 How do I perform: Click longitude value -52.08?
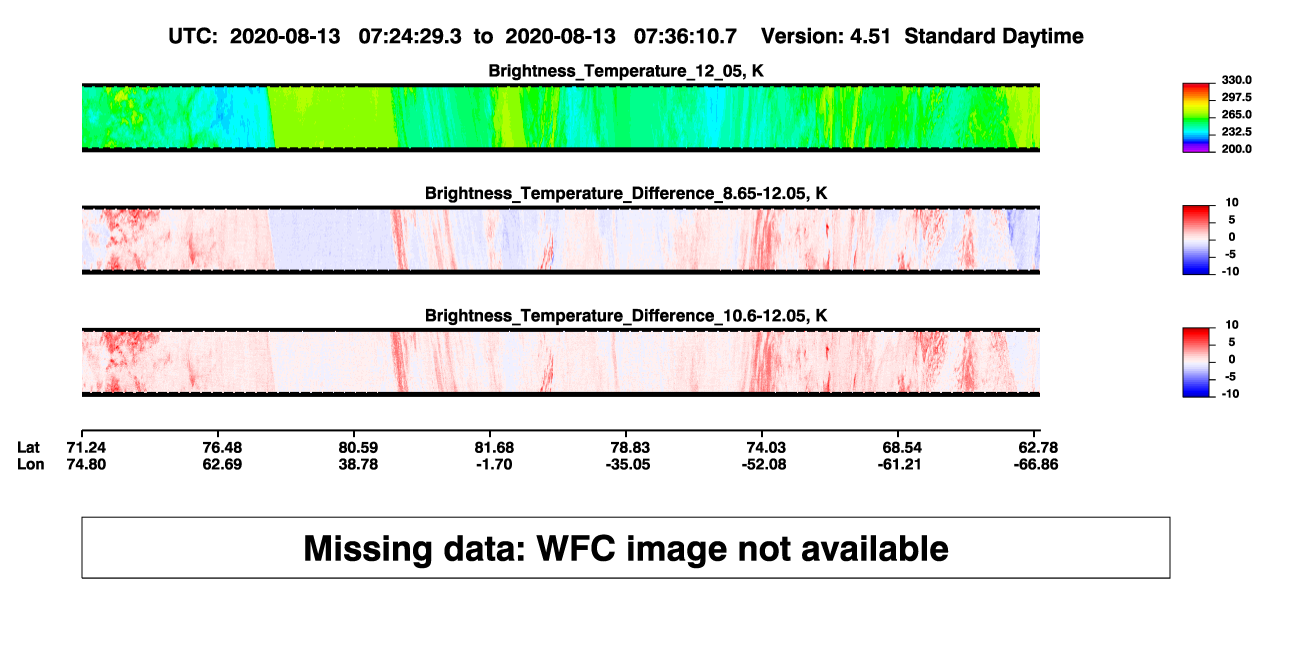coord(766,464)
